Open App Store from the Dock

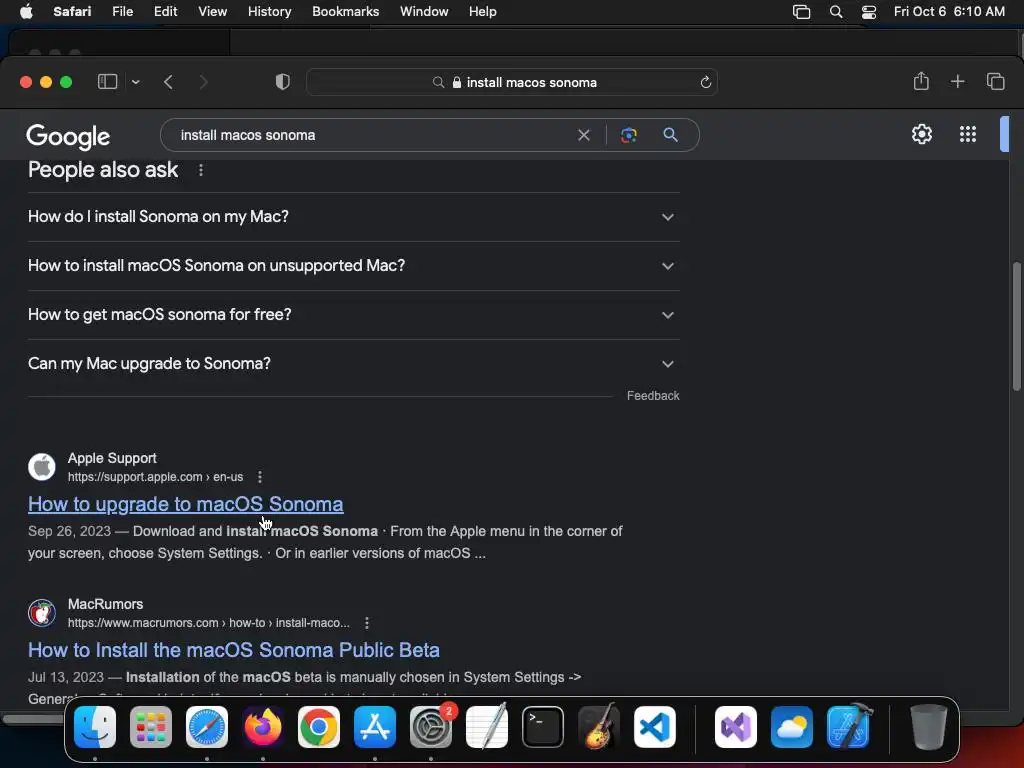375,727
